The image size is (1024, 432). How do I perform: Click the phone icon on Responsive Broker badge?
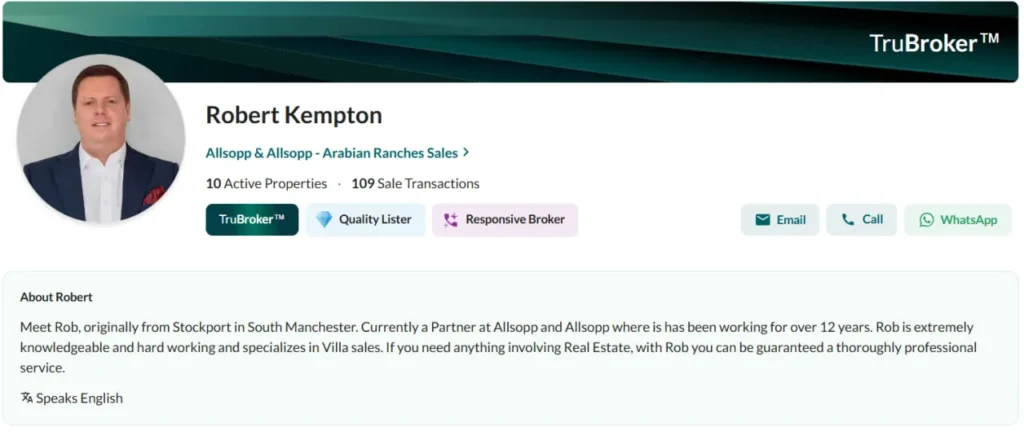pyautogui.click(x=450, y=220)
